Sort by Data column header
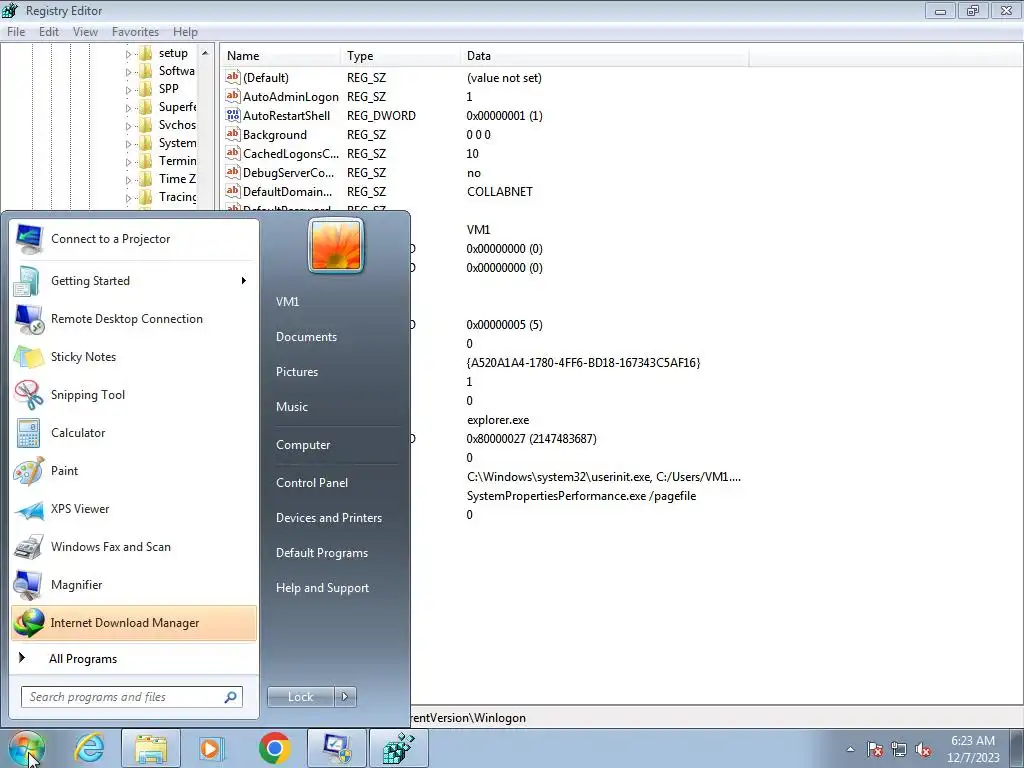The image size is (1024, 768). tap(604, 56)
